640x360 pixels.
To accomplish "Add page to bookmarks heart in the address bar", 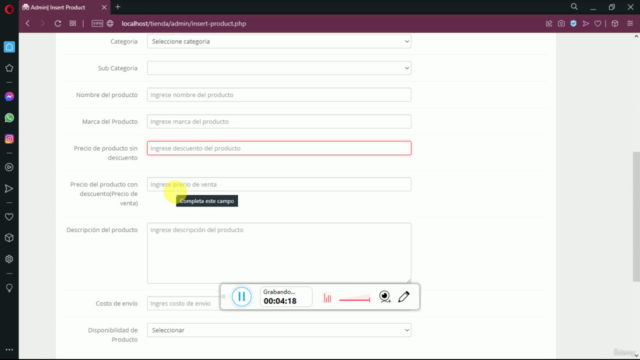I will coord(598,24).
